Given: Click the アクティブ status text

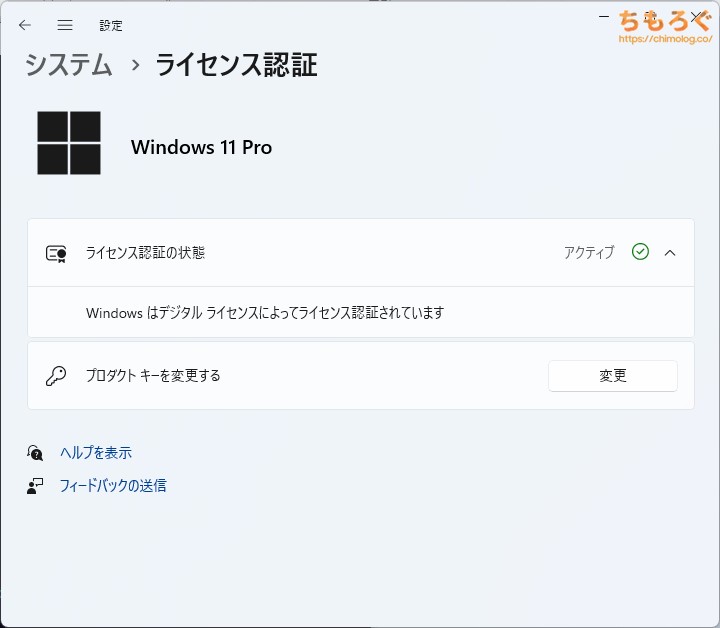Looking at the screenshot, I should point(589,252).
